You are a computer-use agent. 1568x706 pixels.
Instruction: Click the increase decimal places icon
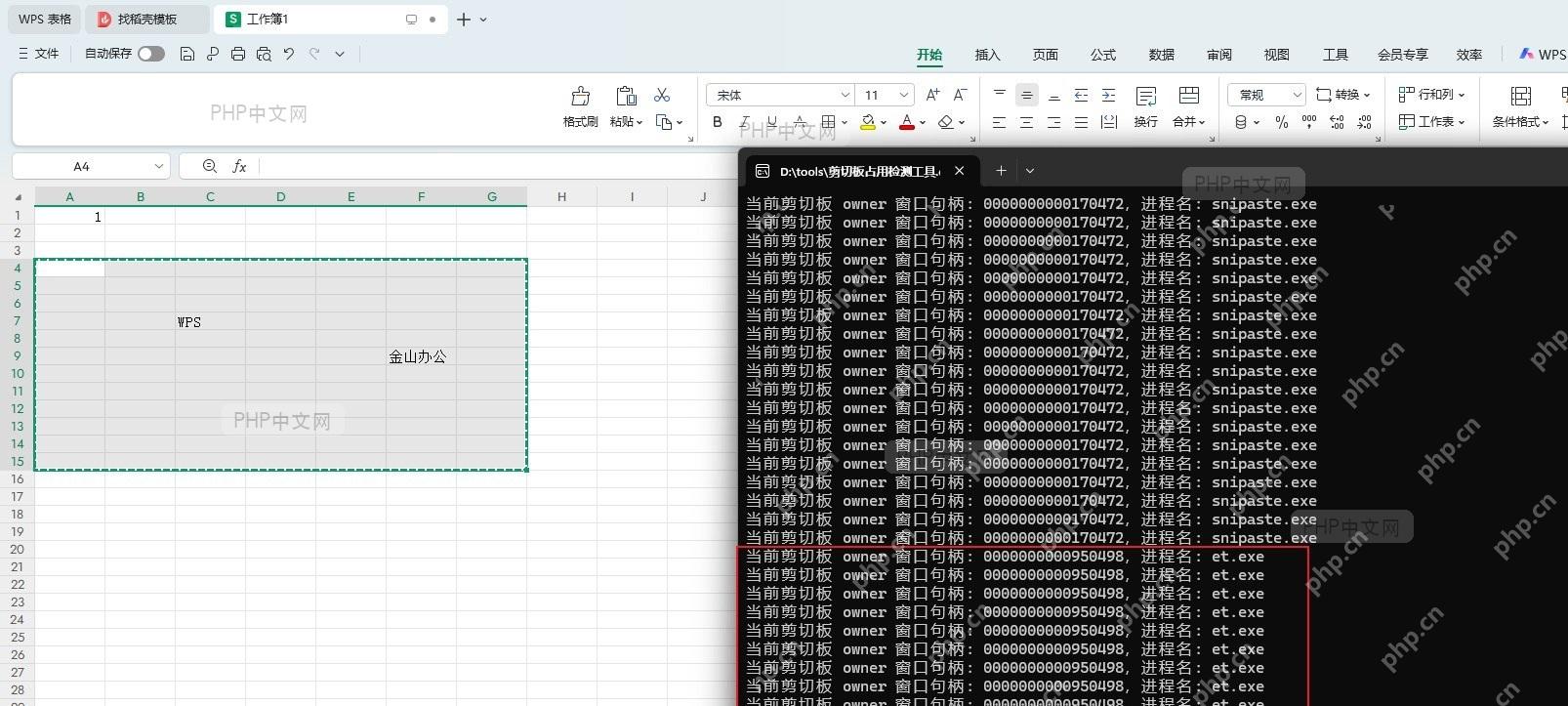tap(1337, 122)
